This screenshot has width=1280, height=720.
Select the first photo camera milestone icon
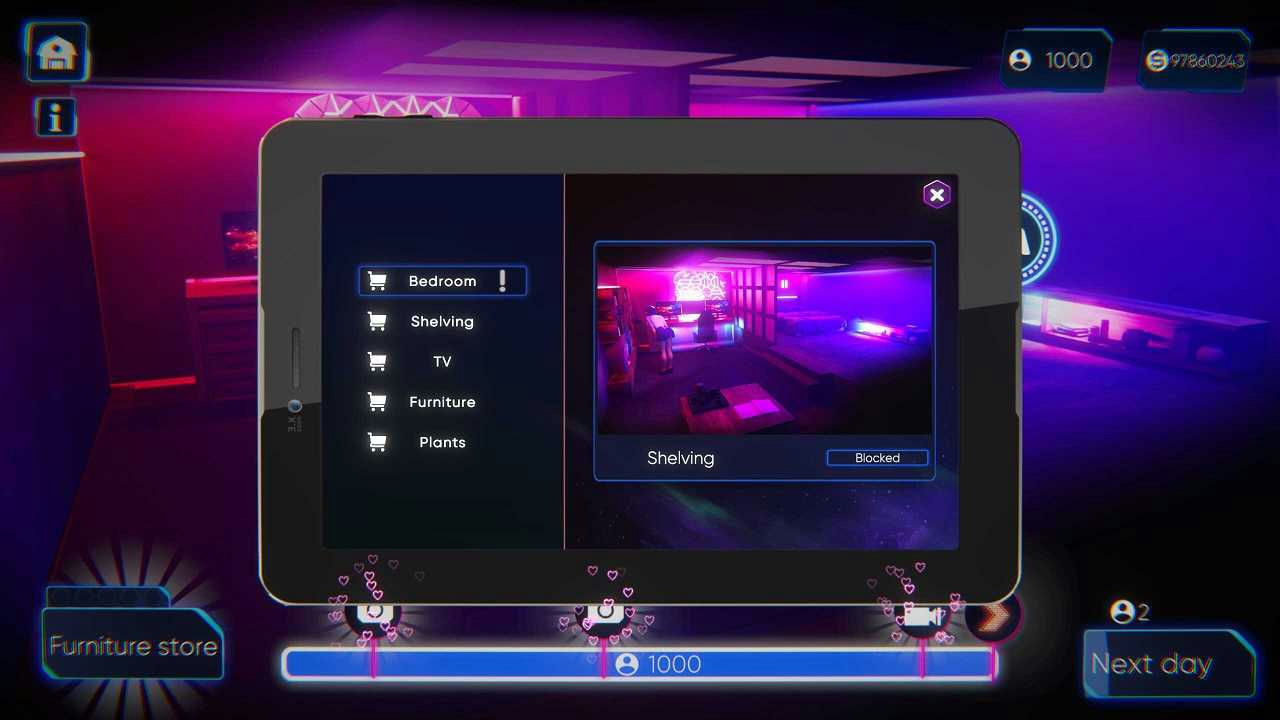(375, 612)
